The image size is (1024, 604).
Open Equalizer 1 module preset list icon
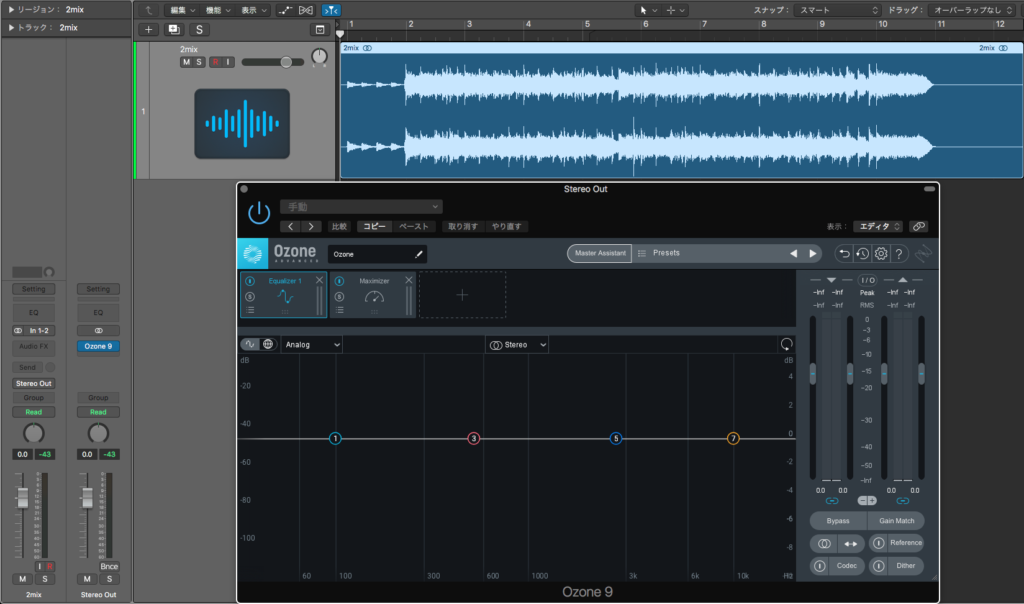[250, 311]
